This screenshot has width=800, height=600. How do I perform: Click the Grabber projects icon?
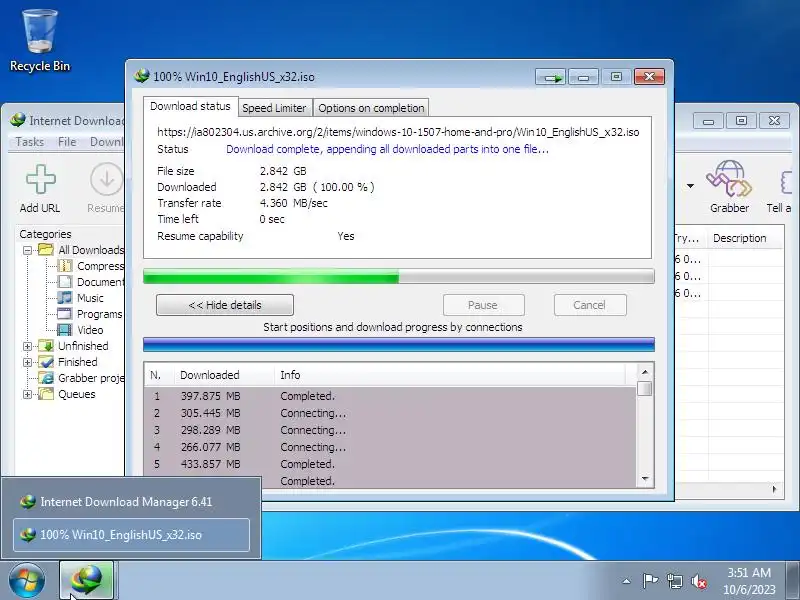coord(47,378)
